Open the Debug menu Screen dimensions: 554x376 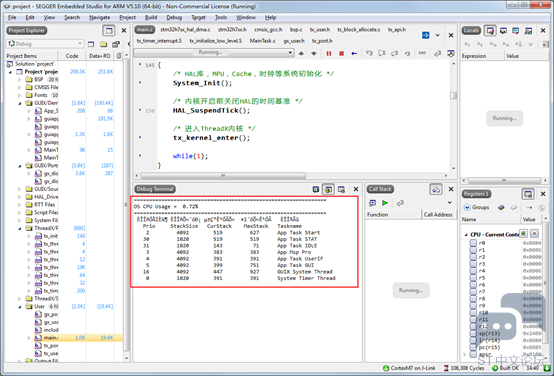pyautogui.click(x=174, y=17)
